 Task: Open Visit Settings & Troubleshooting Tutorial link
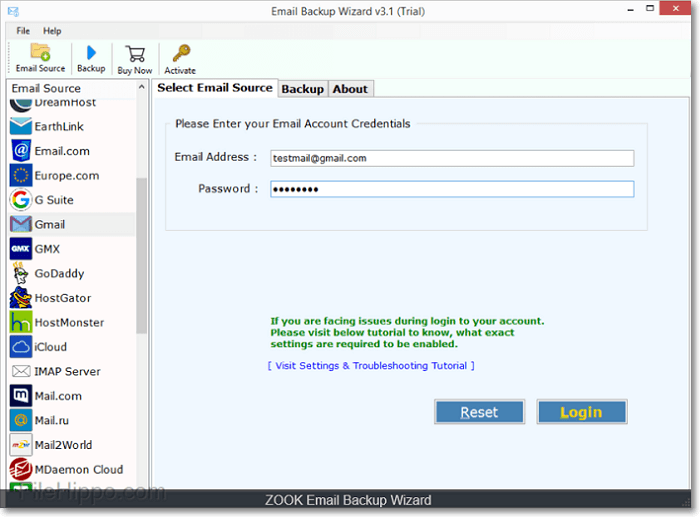(x=371, y=366)
